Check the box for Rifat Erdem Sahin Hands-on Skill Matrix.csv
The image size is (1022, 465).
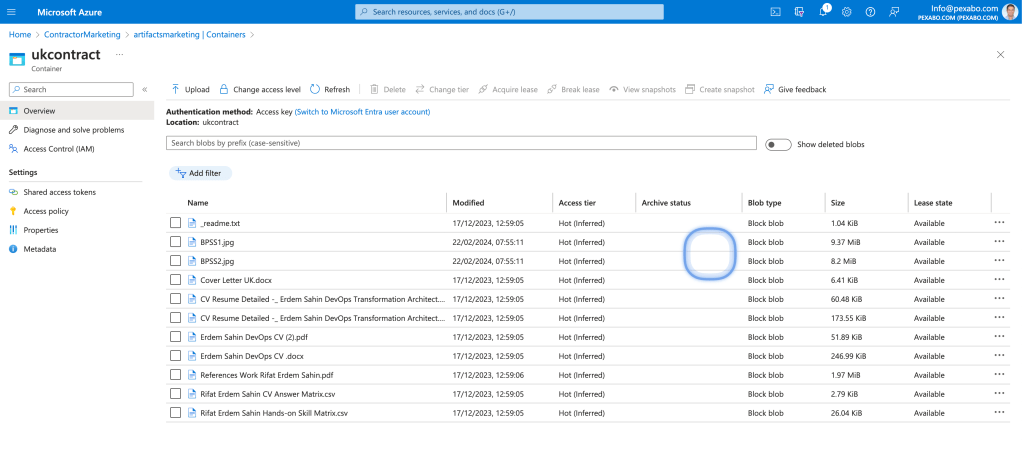[175, 412]
